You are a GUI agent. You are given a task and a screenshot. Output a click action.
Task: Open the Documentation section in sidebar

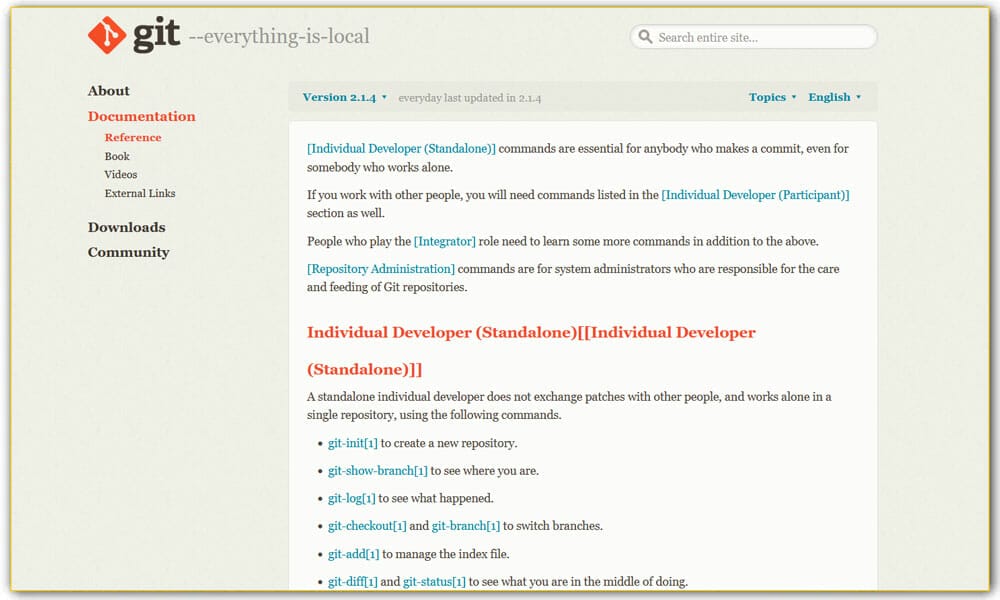(x=141, y=116)
